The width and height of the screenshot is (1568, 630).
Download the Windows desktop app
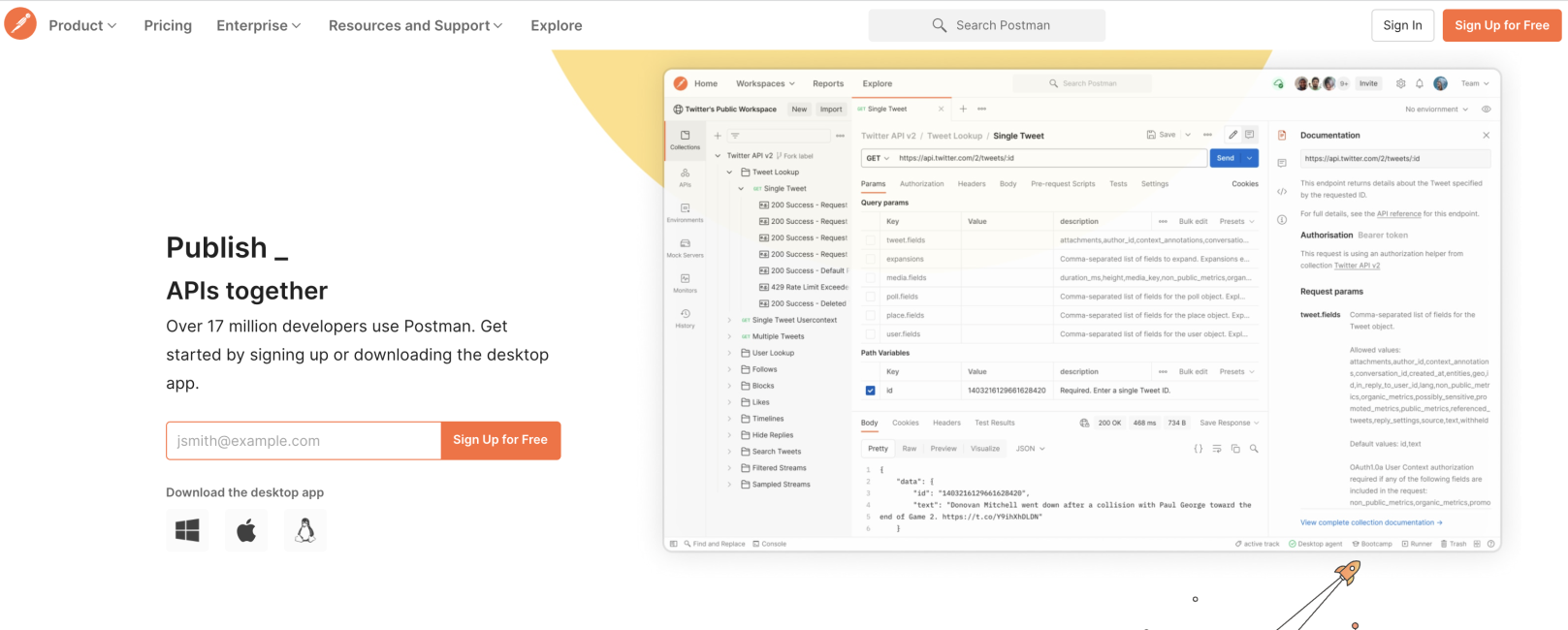click(187, 530)
